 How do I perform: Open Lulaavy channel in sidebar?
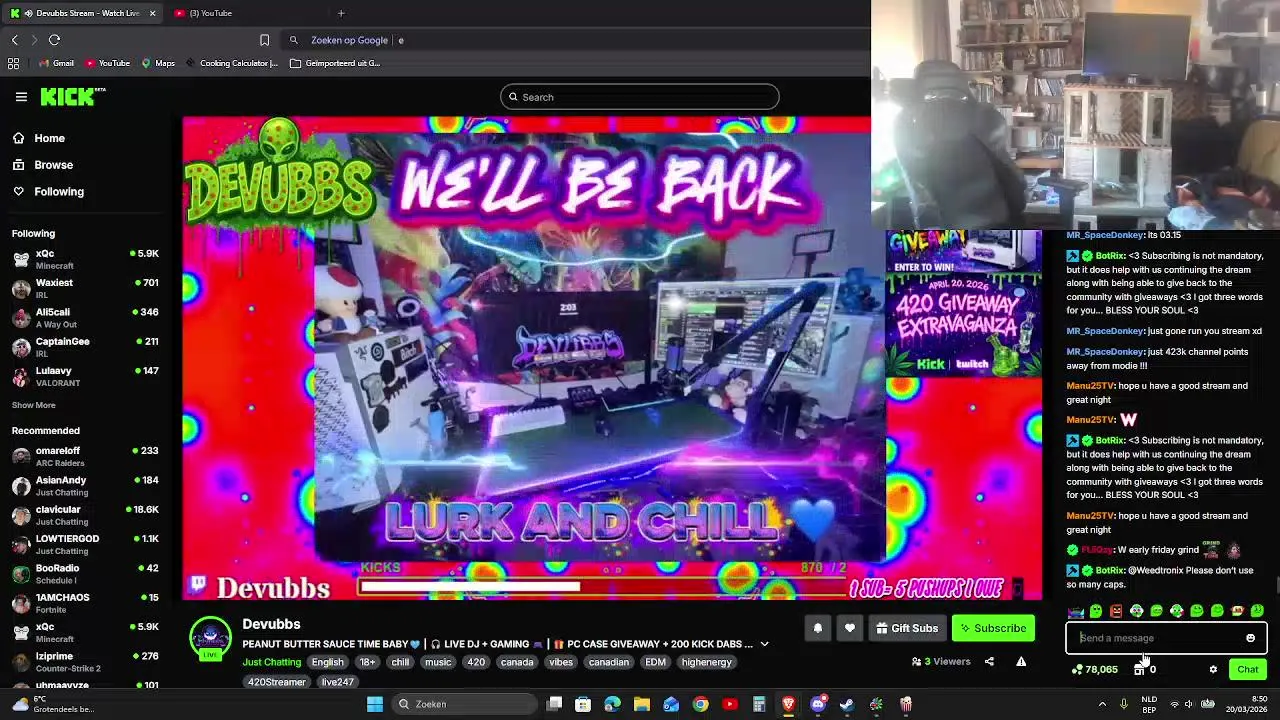(x=85, y=376)
